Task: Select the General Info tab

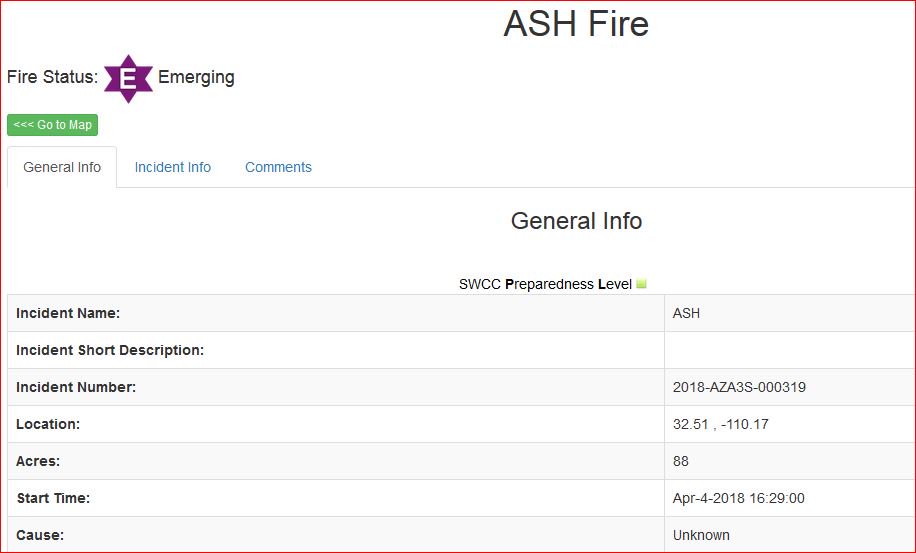Action: point(62,167)
